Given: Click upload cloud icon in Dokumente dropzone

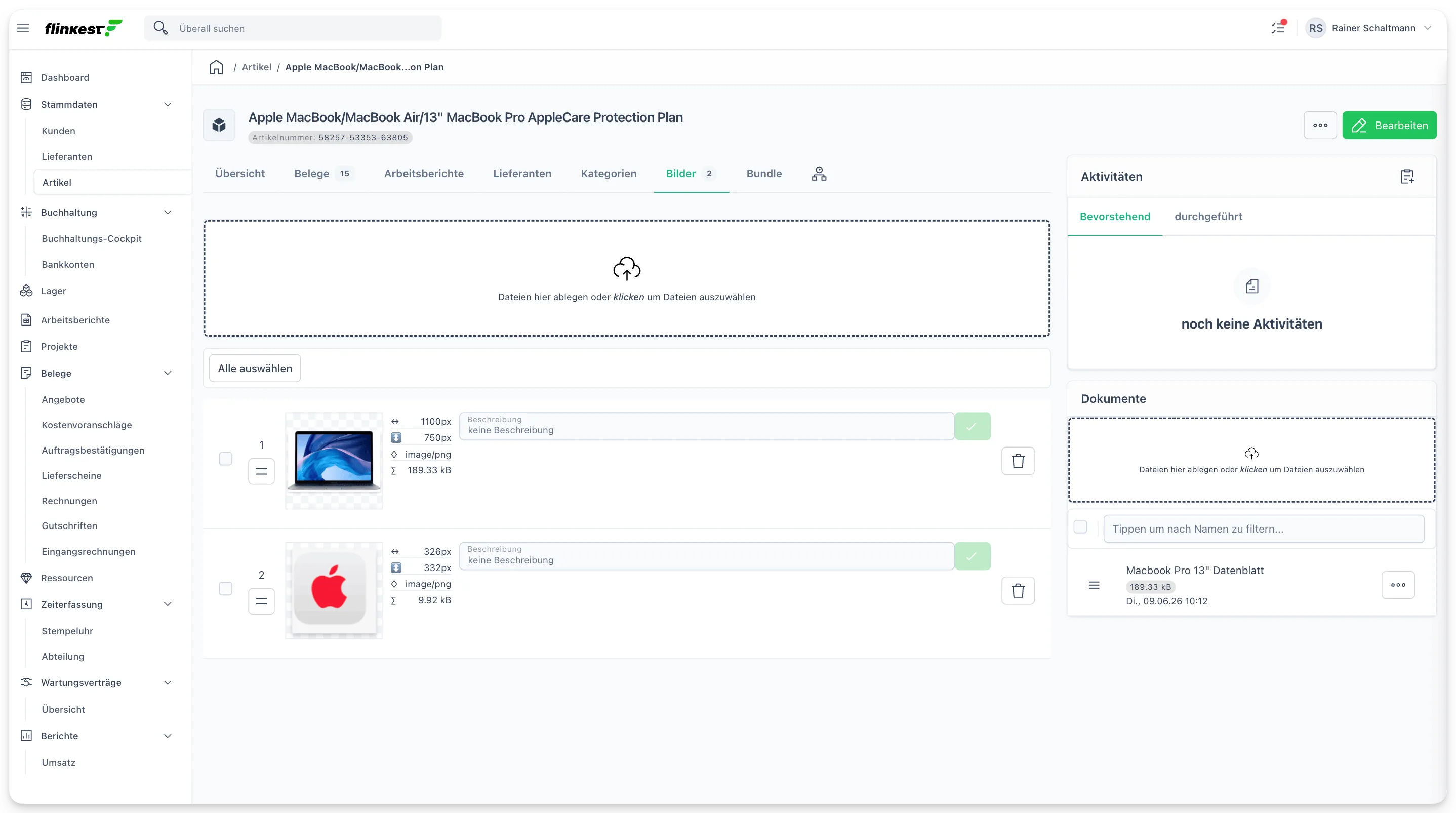Looking at the screenshot, I should click(1251, 454).
